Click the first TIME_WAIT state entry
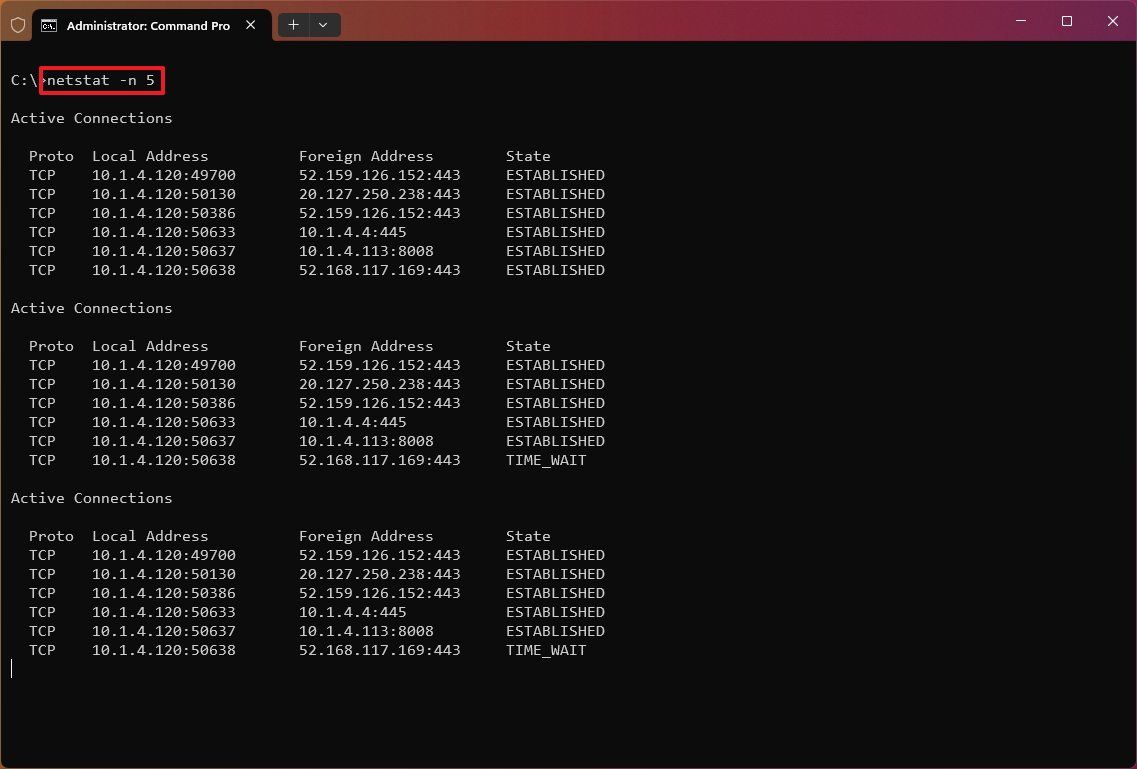This screenshot has height=769, width=1137. 546,460
